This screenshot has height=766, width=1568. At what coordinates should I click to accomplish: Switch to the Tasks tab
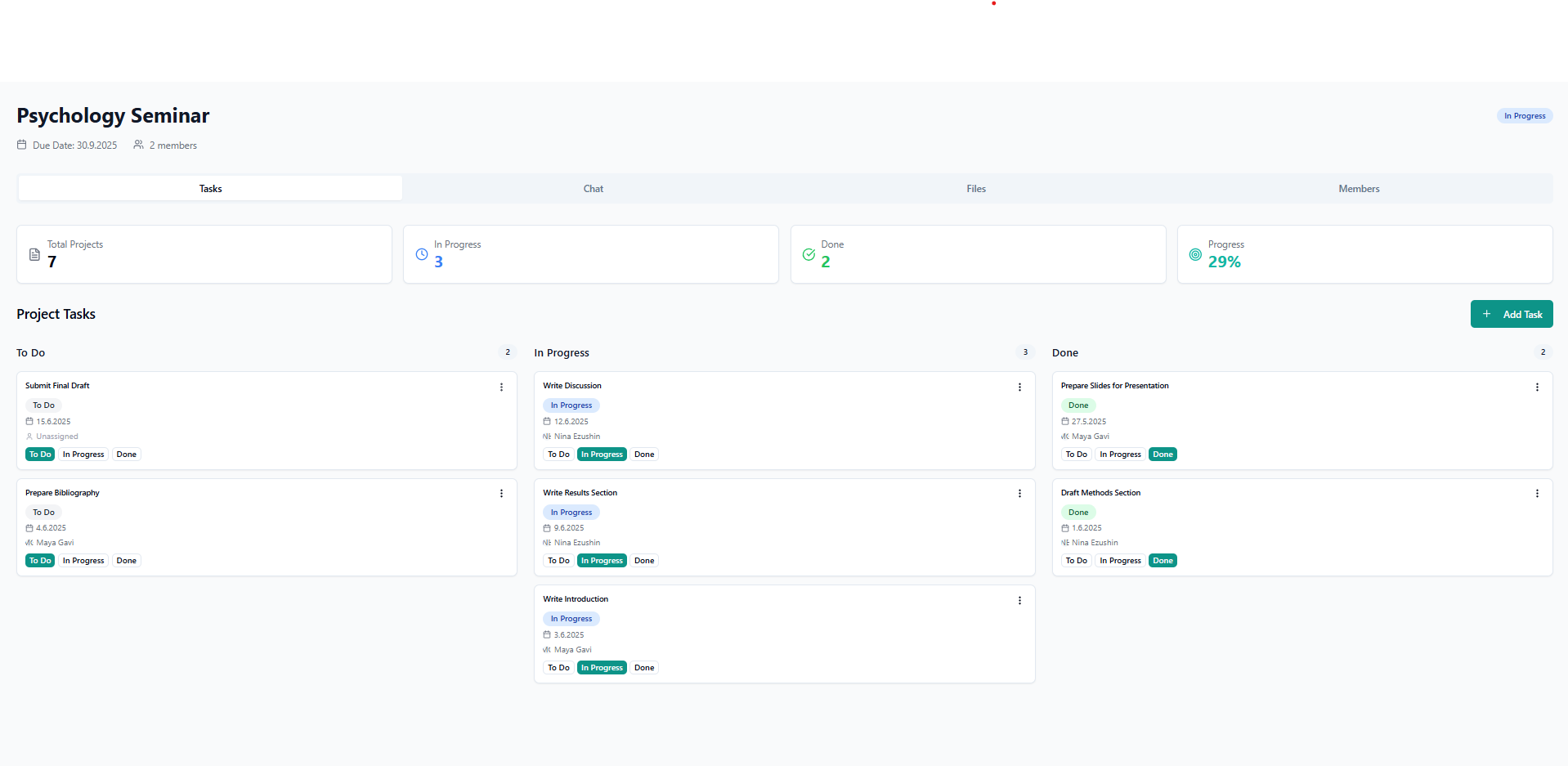coord(210,189)
